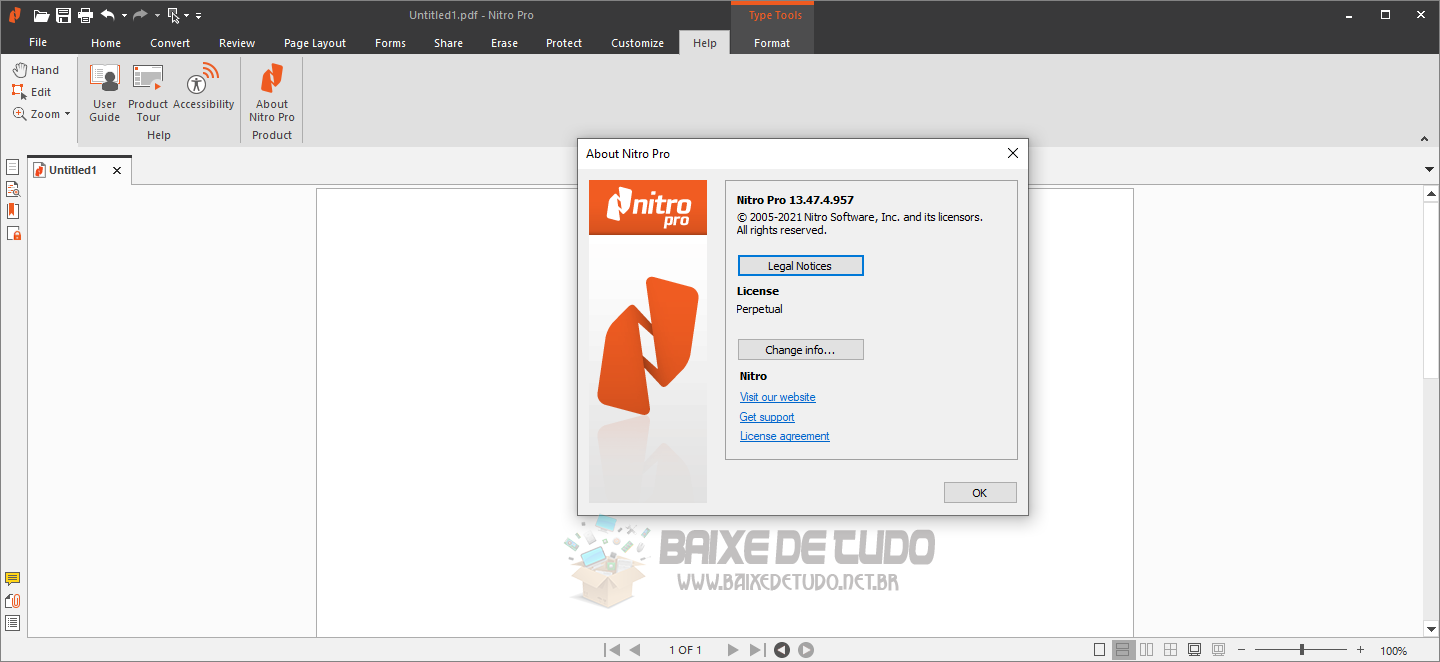Enter full screen view from status bar
Viewport: 1440px width, 662px height.
(x=1194, y=650)
